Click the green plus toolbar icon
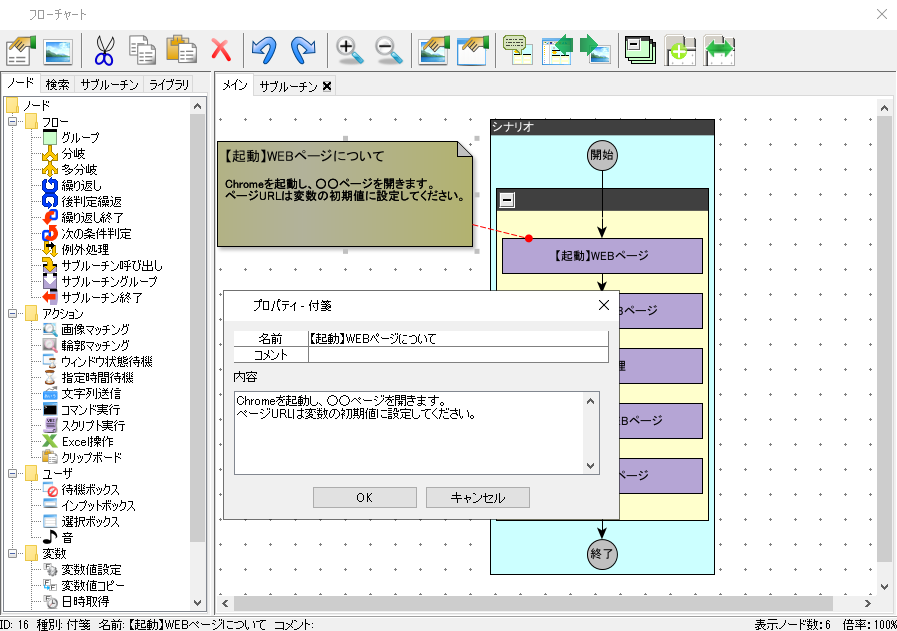Screen dimensions: 897x631 680,50
